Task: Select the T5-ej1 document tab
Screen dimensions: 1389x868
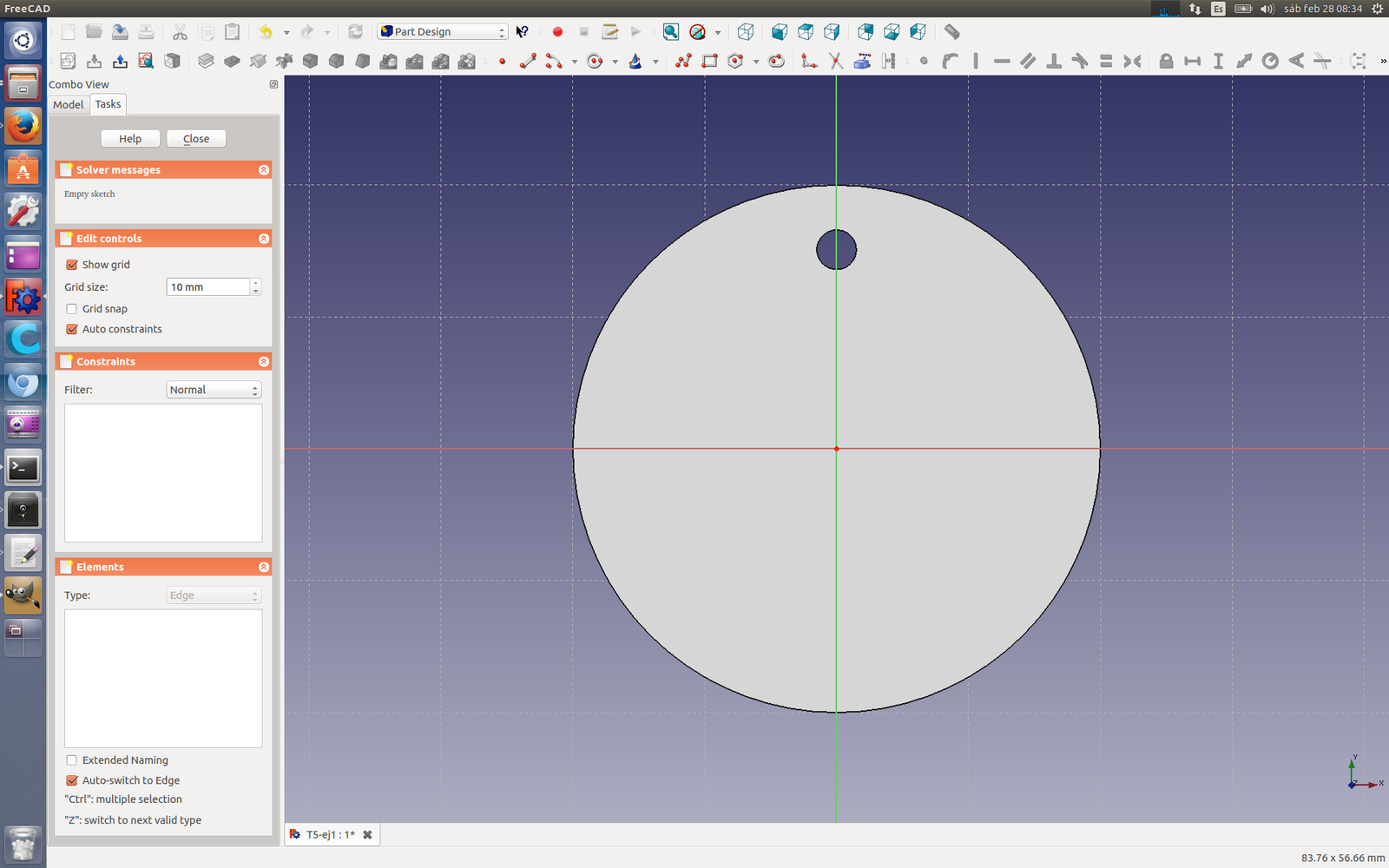Action: [329, 835]
